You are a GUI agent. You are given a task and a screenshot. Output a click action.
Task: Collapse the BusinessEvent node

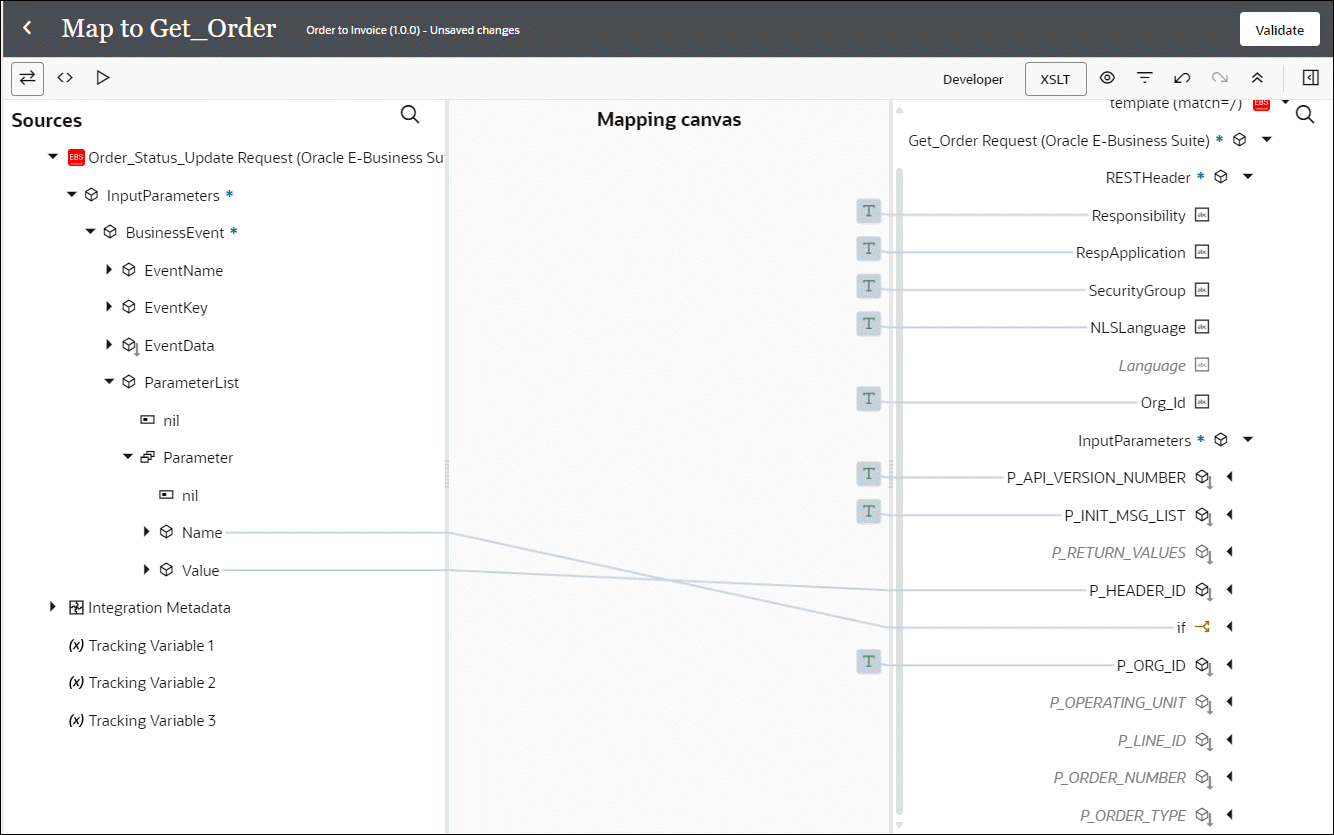click(90, 232)
